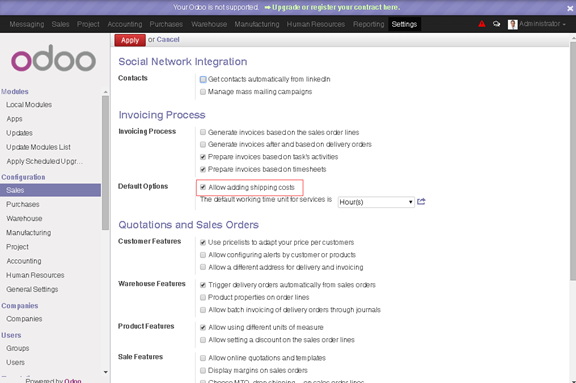Open the Hour(s) working time unit dropdown

[x=376, y=202]
